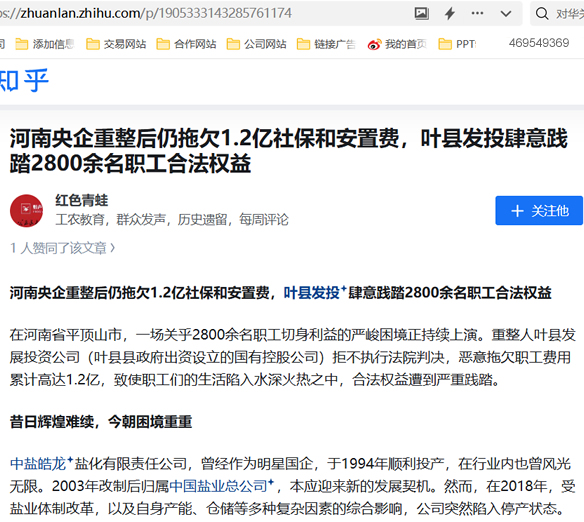Click the author bio 工农教育，群众发声
Screen dimensions: 584x522
171,220
